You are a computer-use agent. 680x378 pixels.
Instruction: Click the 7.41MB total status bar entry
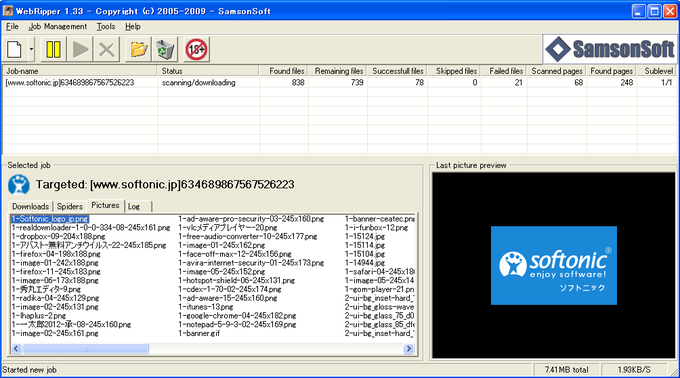pos(566,370)
